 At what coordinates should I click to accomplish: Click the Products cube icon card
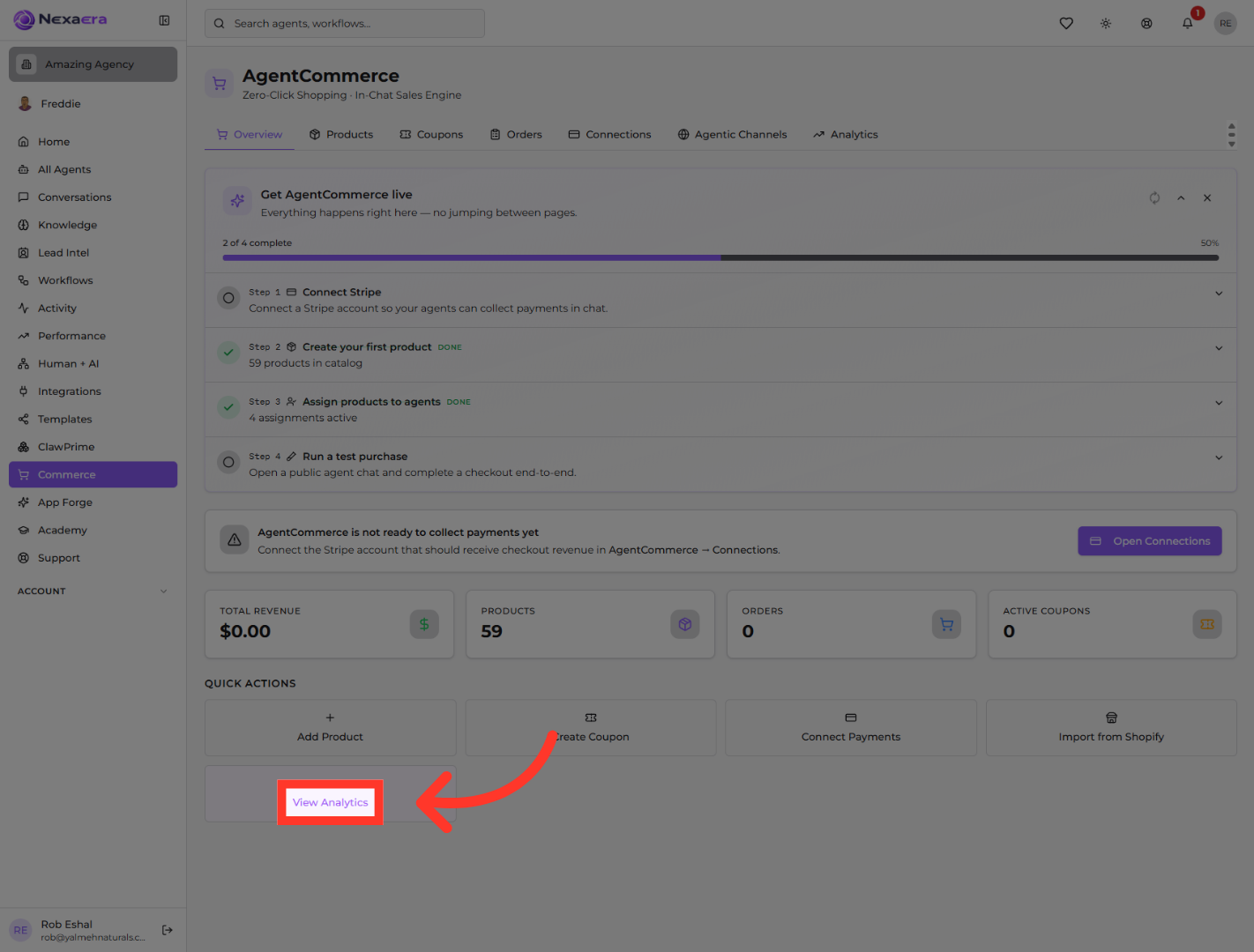685,624
